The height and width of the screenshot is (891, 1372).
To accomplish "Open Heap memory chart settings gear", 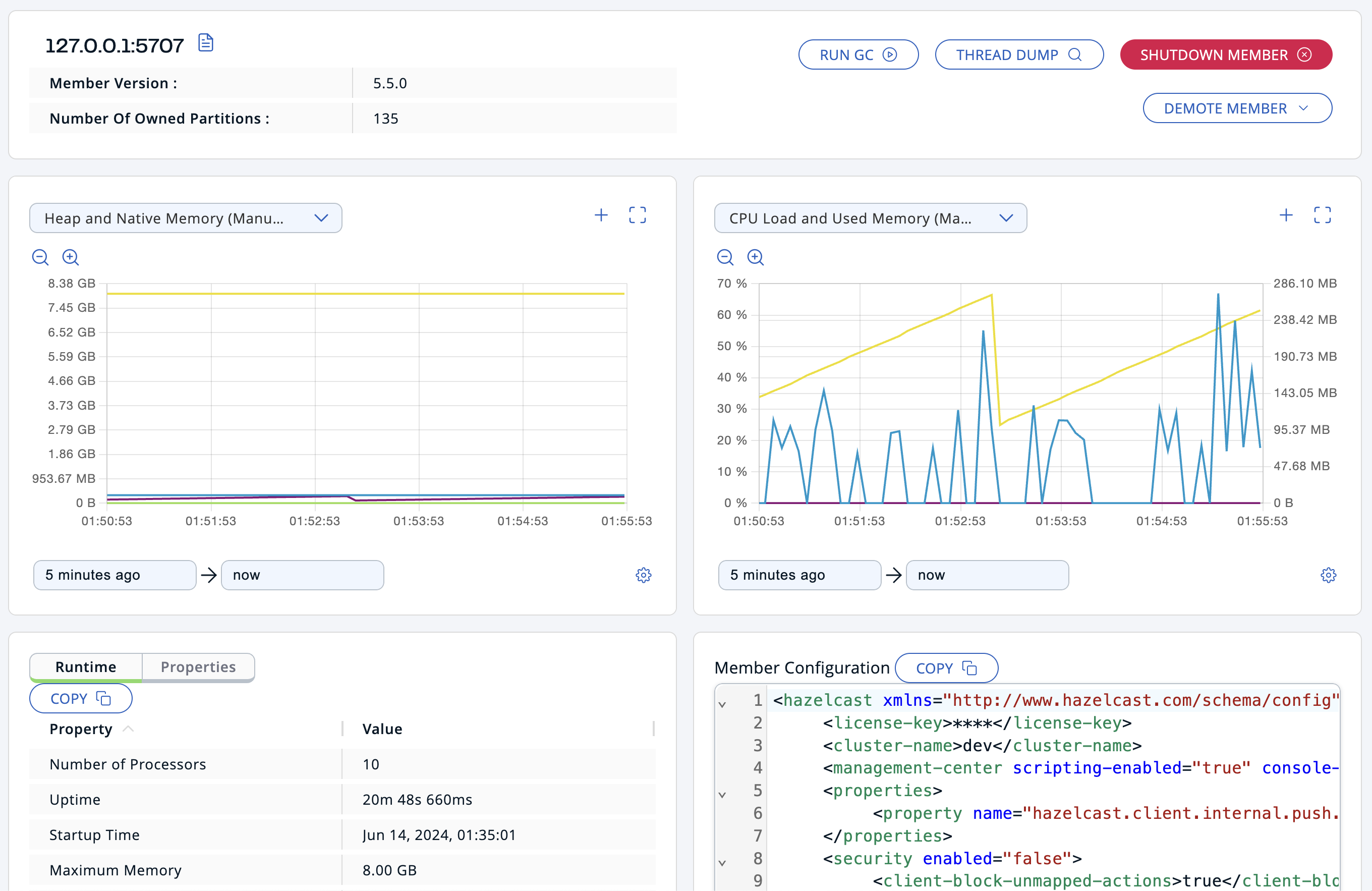I will click(643, 575).
